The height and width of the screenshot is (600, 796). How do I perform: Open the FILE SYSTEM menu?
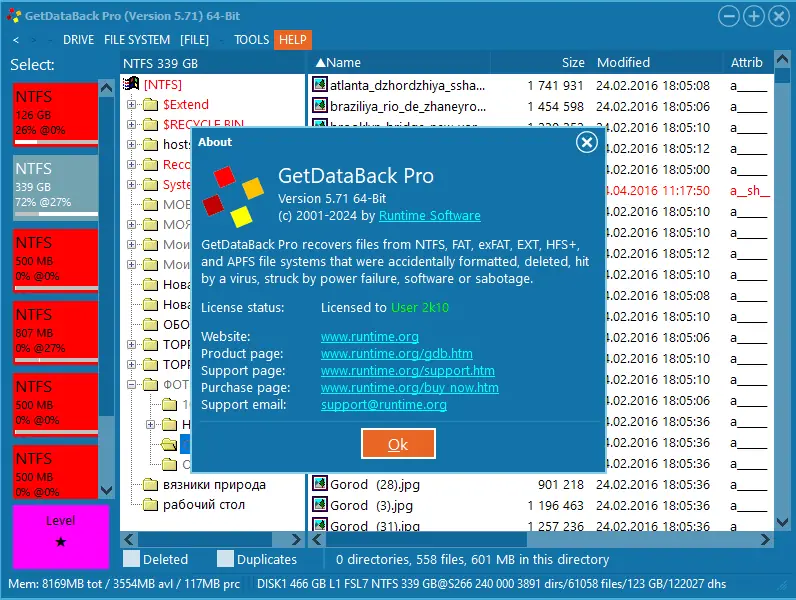tap(137, 40)
